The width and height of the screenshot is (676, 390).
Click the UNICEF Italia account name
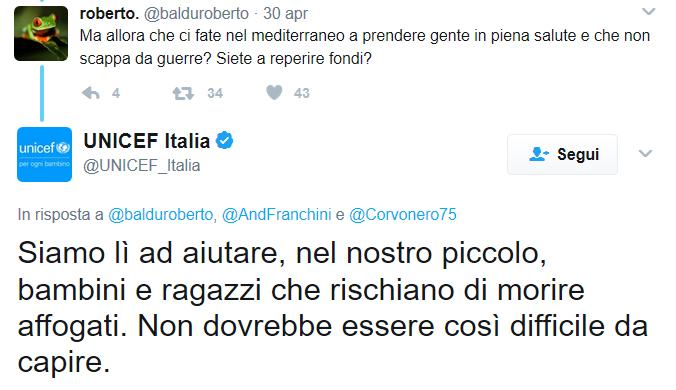(x=147, y=141)
